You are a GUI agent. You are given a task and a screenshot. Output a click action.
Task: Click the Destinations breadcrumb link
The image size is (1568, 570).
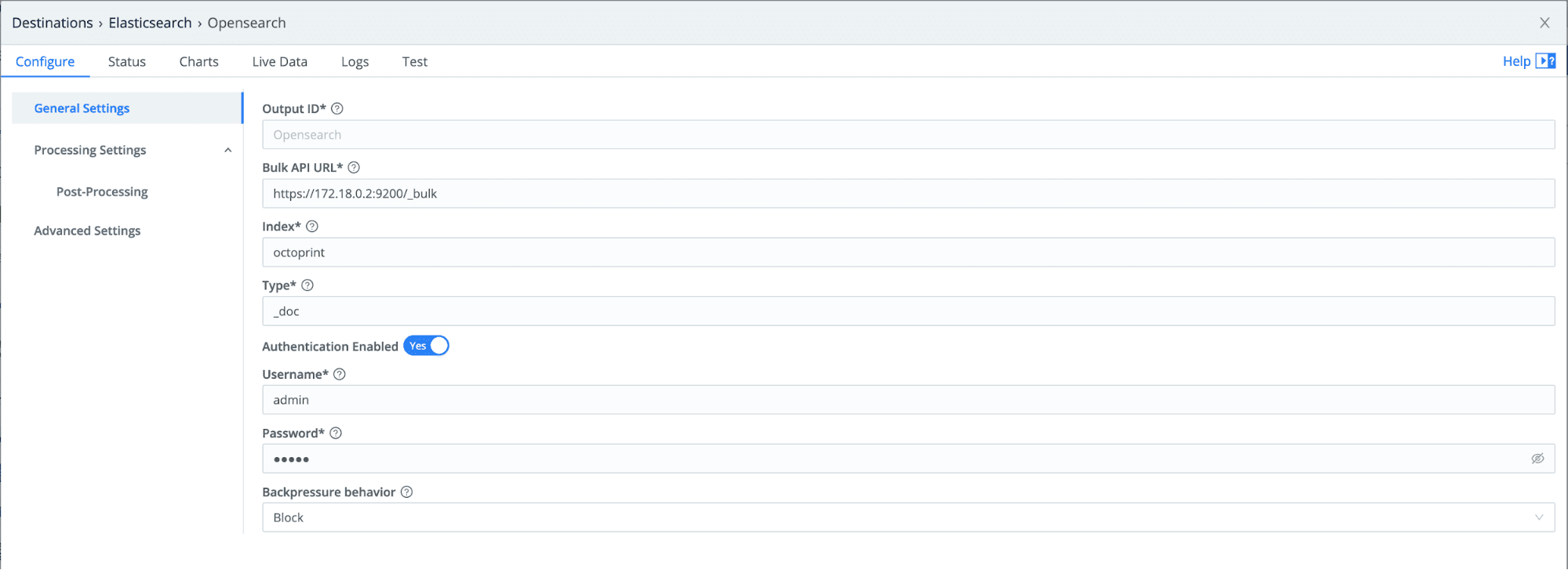pyautogui.click(x=53, y=23)
